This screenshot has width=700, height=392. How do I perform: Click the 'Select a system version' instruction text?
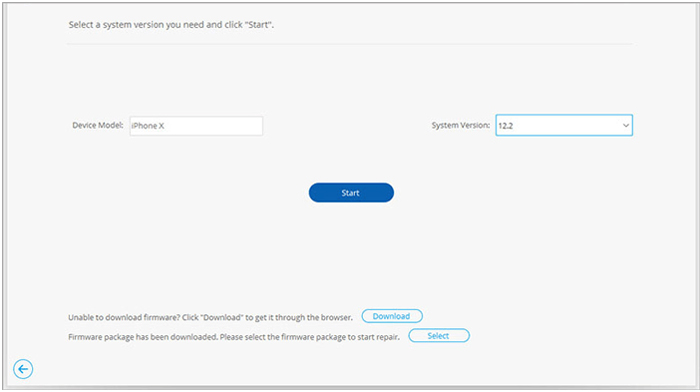[x=171, y=25]
